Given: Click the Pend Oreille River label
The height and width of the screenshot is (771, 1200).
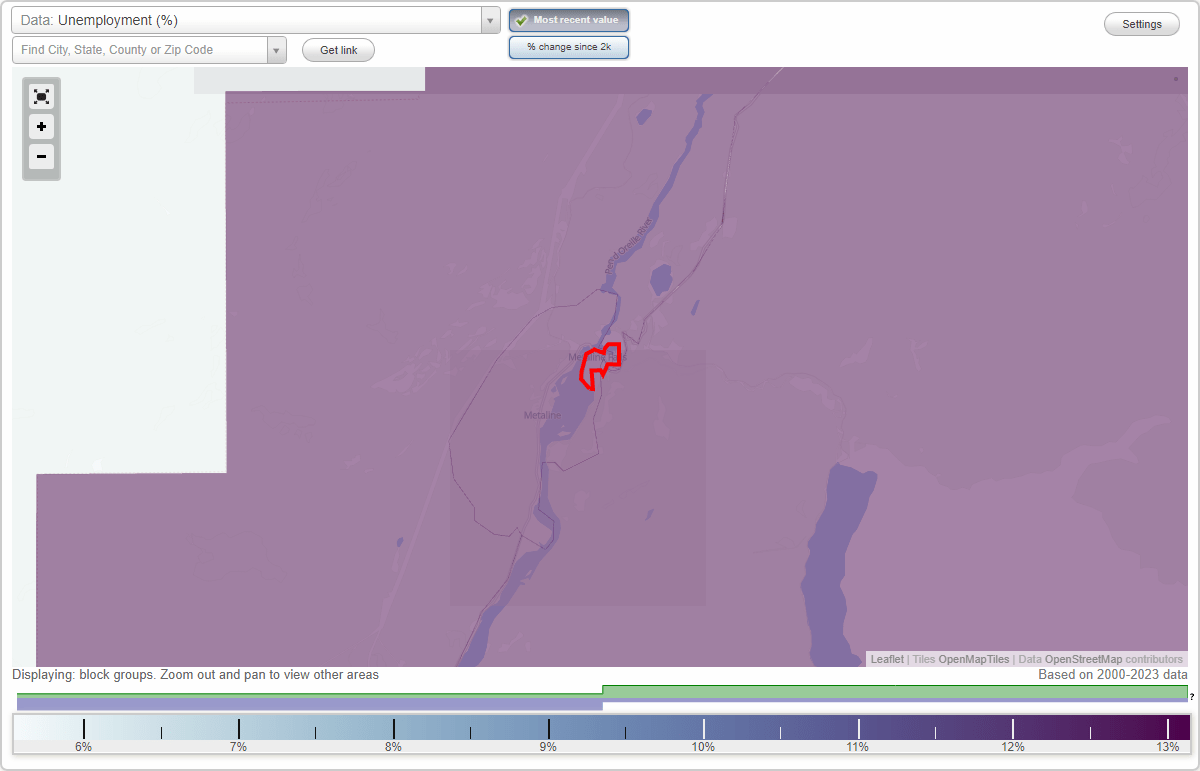Looking at the screenshot, I should (x=627, y=247).
